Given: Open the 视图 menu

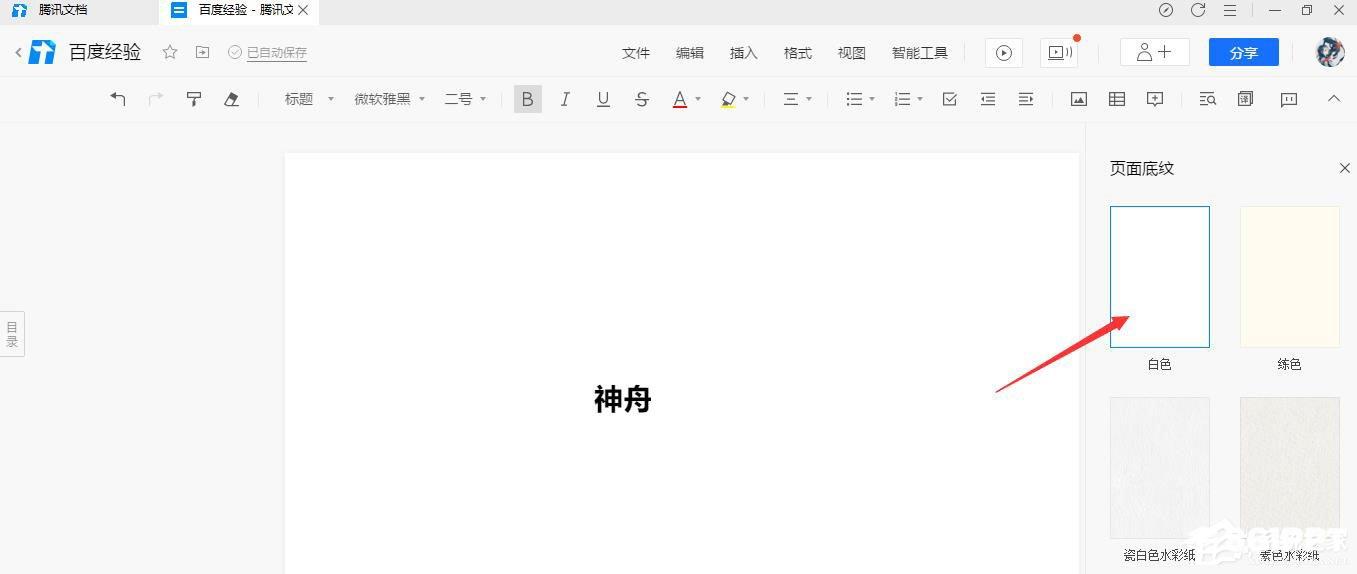Looking at the screenshot, I should pos(852,53).
